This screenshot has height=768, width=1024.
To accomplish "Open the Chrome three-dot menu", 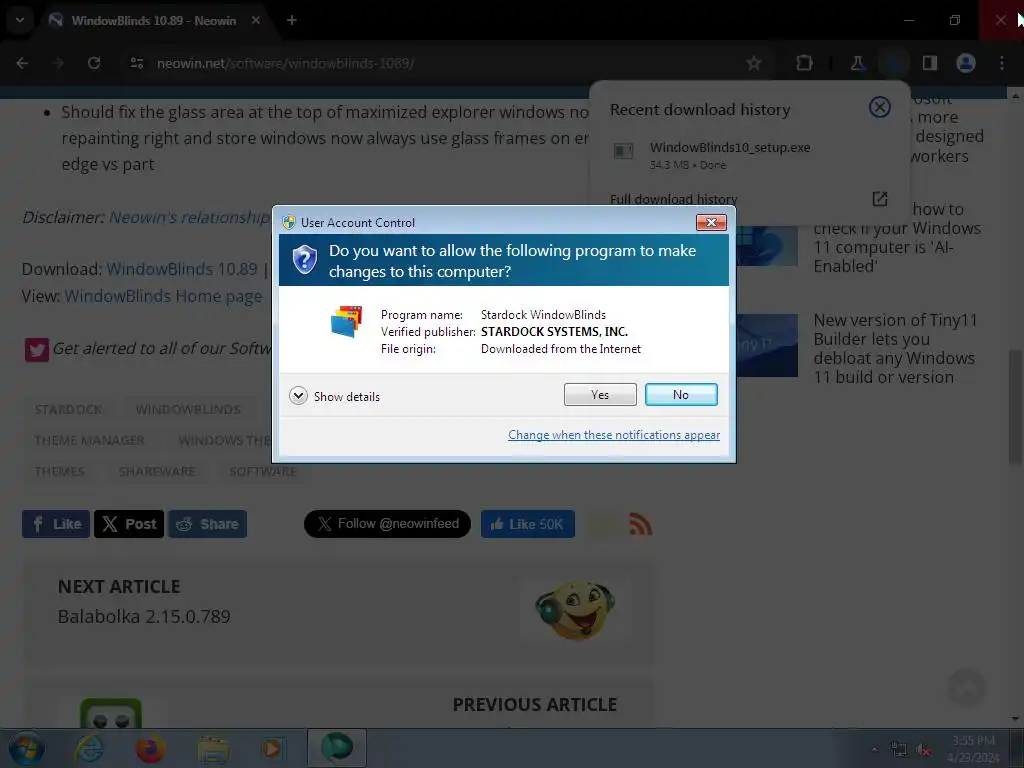I will [1002, 63].
